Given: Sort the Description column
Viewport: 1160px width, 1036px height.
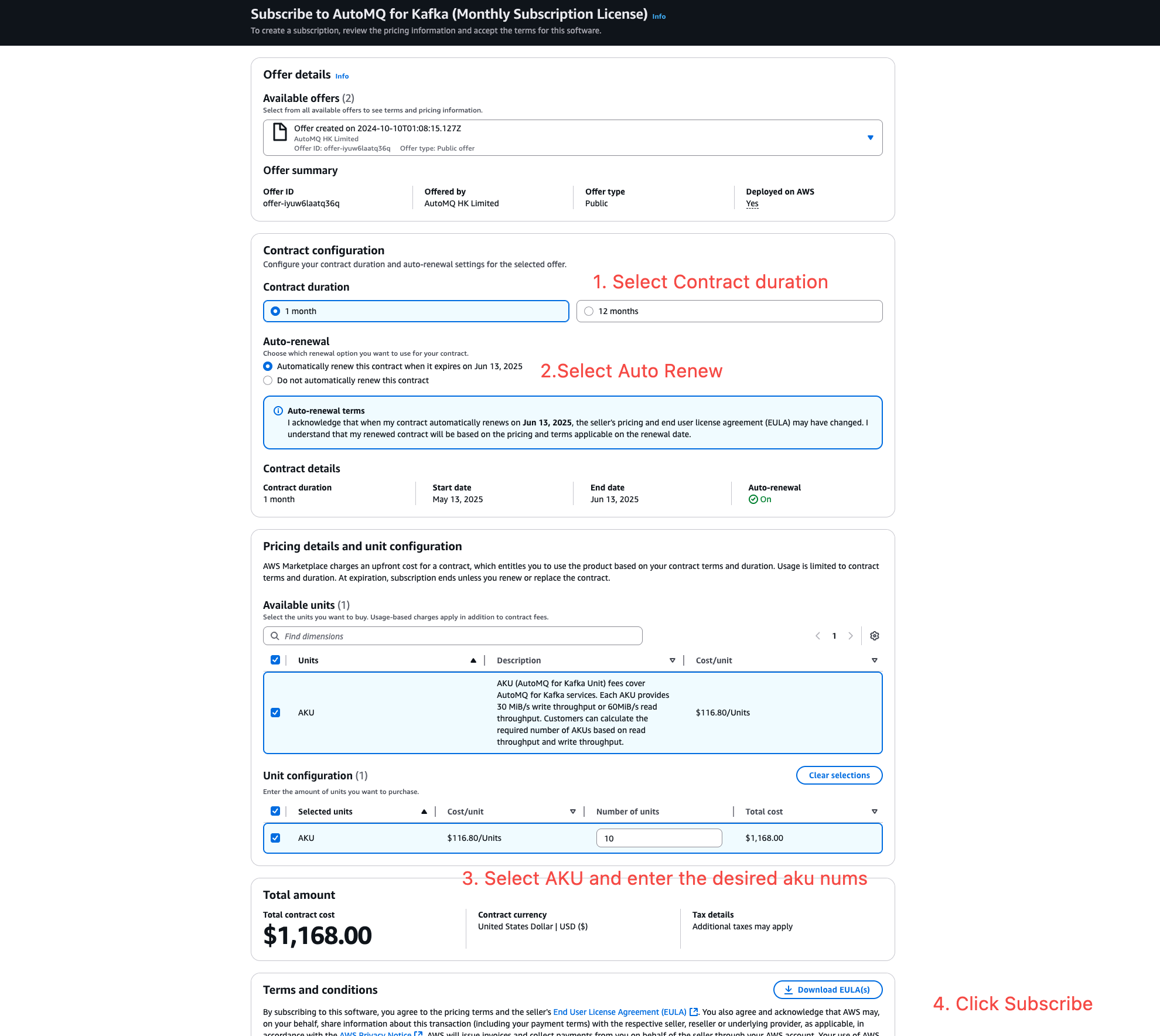Looking at the screenshot, I should [x=672, y=660].
